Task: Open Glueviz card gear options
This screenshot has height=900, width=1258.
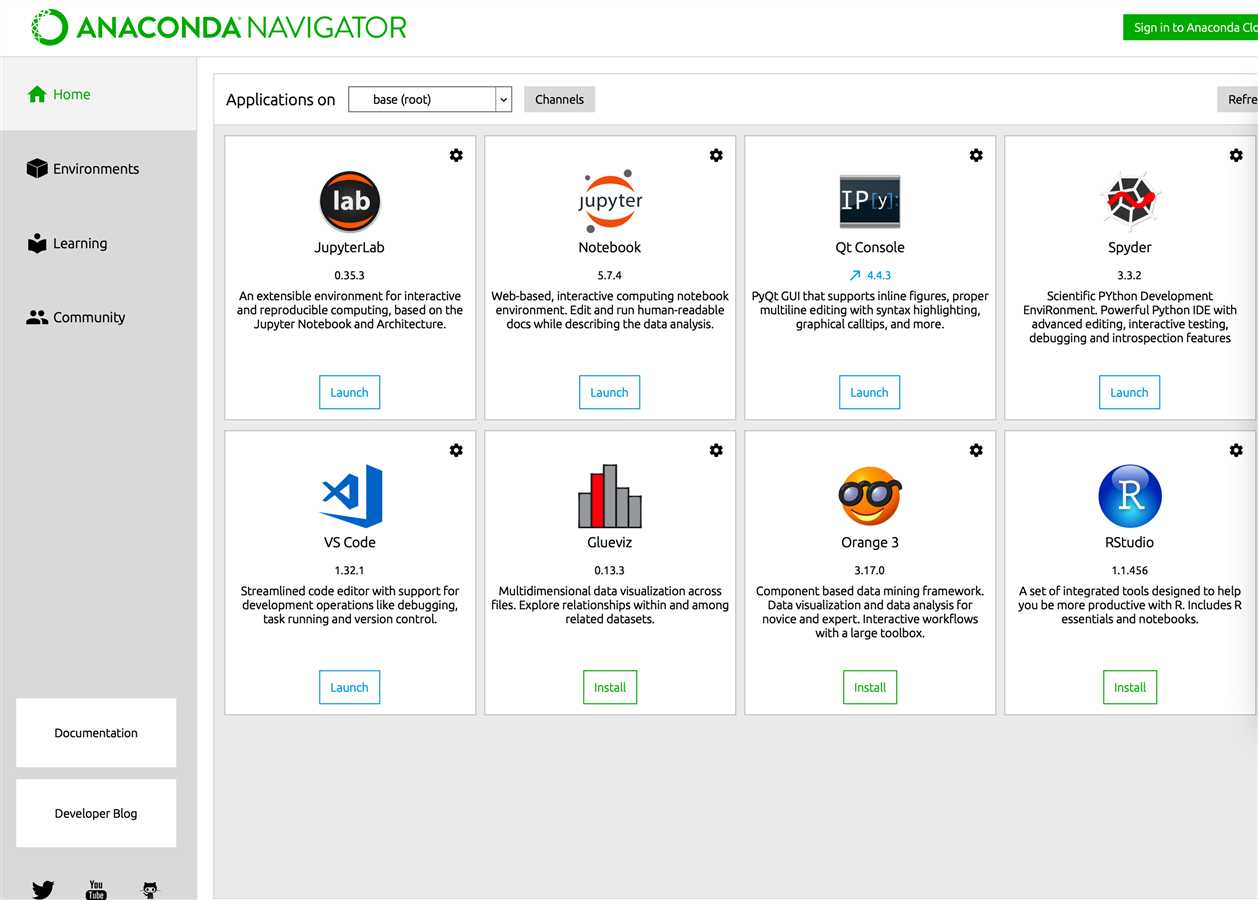Action: click(716, 450)
